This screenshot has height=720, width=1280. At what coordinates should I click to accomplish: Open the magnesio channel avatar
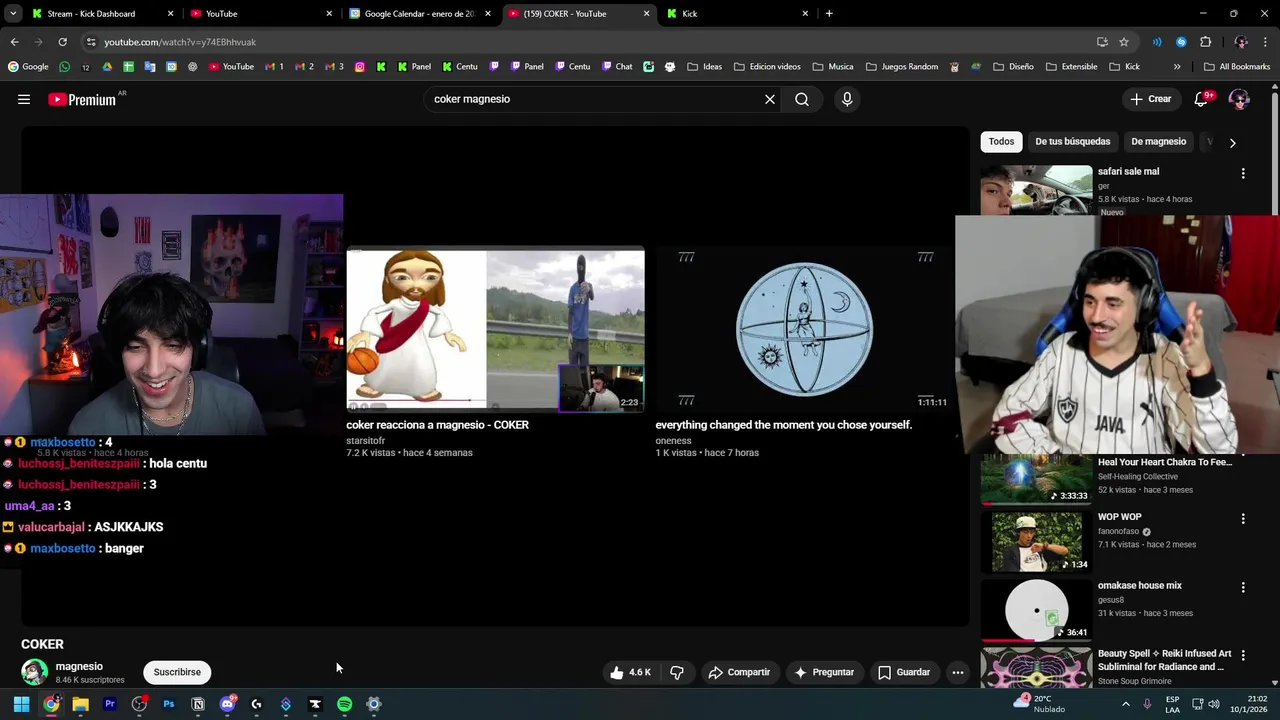tap(35, 672)
